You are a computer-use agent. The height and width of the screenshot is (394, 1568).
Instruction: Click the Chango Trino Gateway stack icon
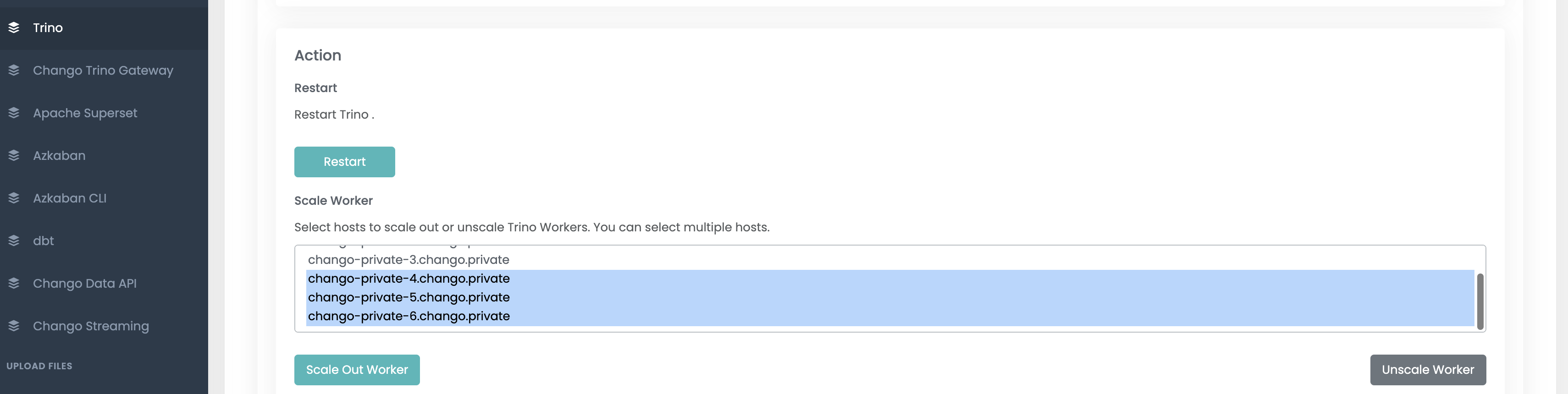coord(14,71)
